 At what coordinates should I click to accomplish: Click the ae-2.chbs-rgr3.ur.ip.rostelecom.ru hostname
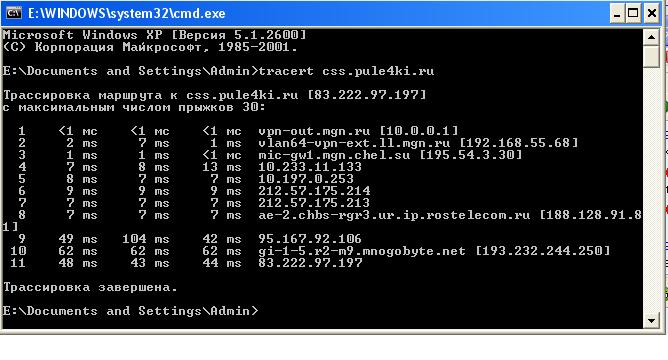click(394, 215)
